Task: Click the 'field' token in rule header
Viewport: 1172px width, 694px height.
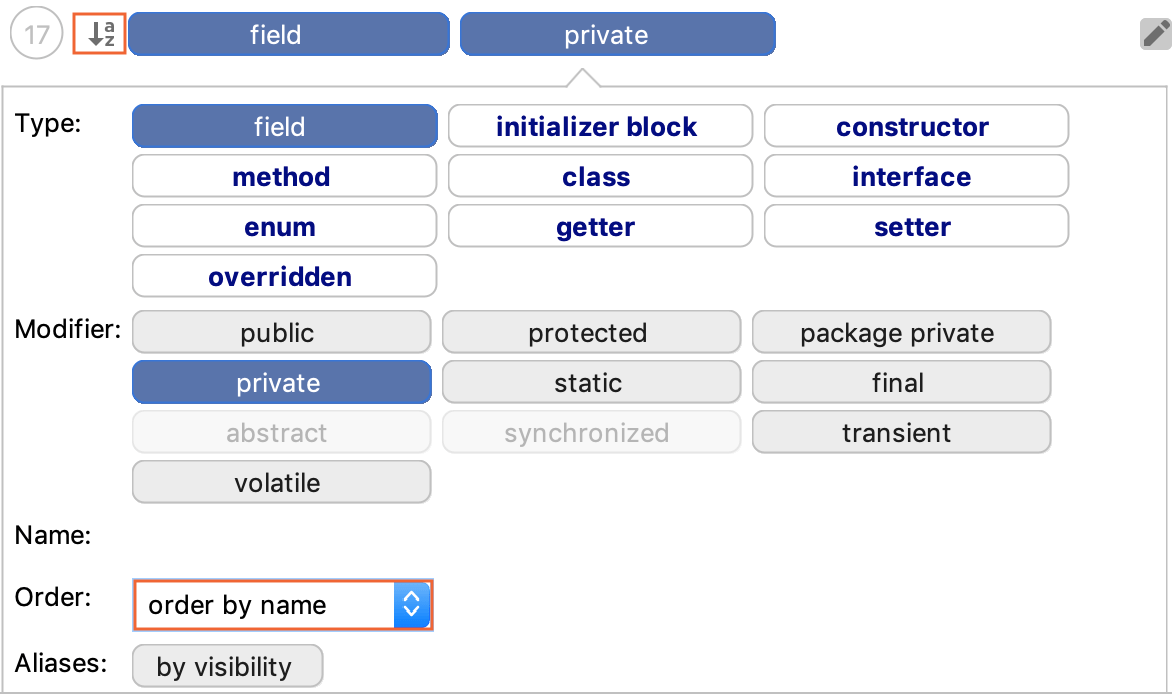Action: click(x=288, y=35)
